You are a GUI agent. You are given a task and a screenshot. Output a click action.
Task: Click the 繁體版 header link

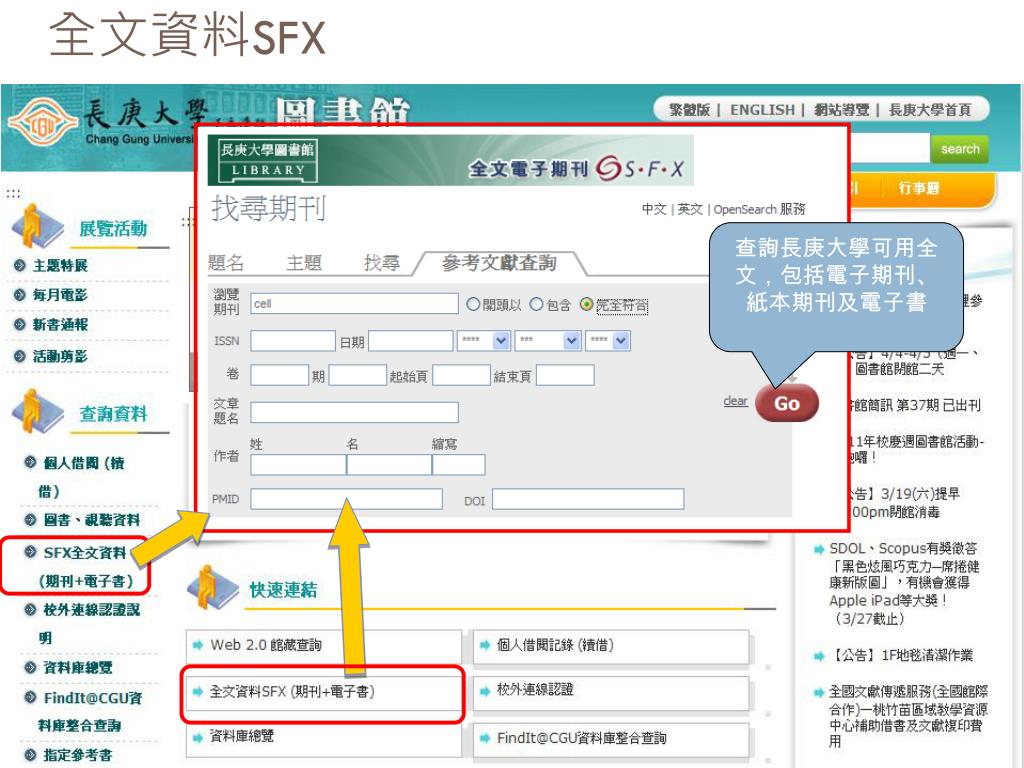[689, 110]
